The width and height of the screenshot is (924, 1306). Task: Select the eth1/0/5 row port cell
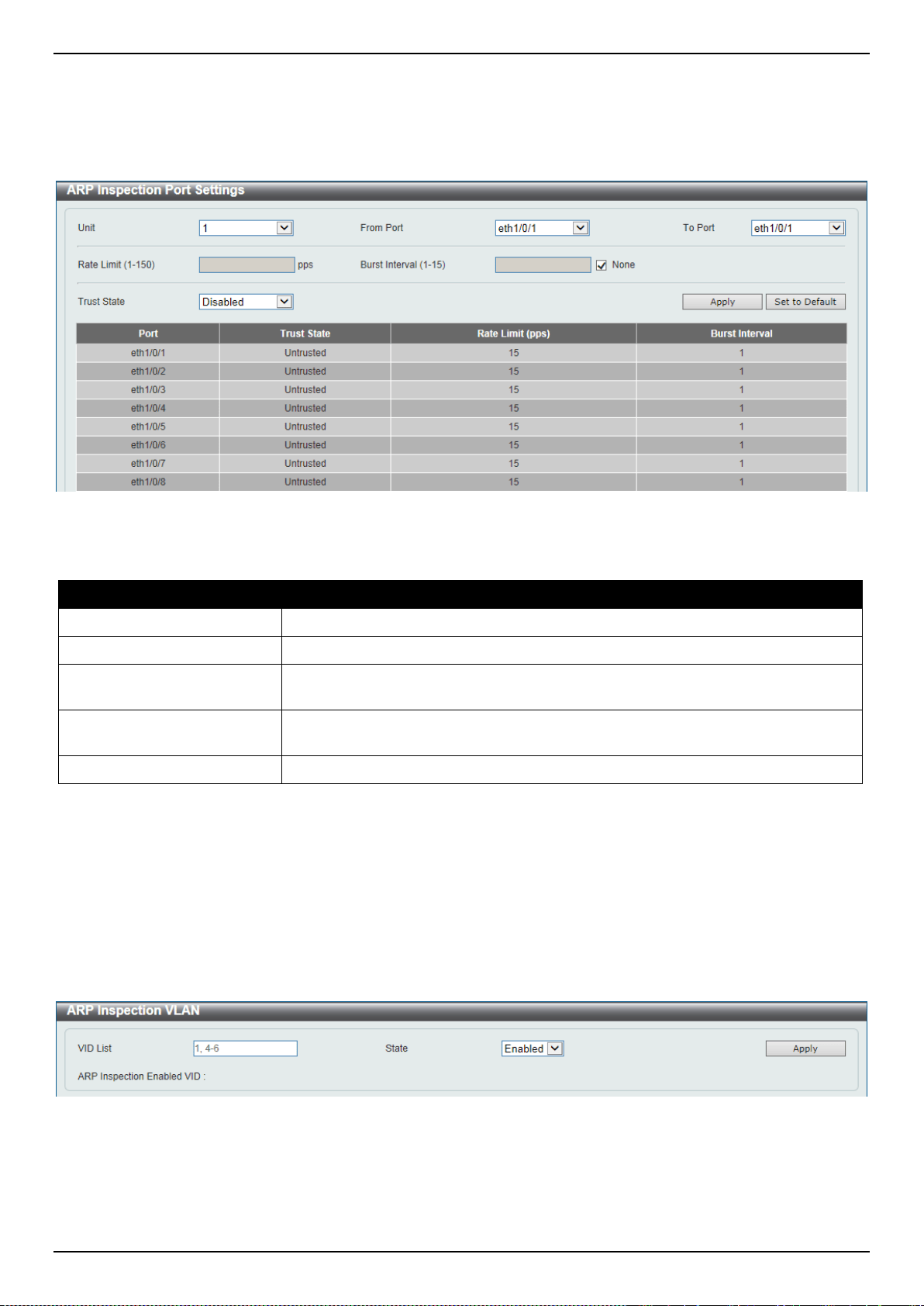coord(148,427)
